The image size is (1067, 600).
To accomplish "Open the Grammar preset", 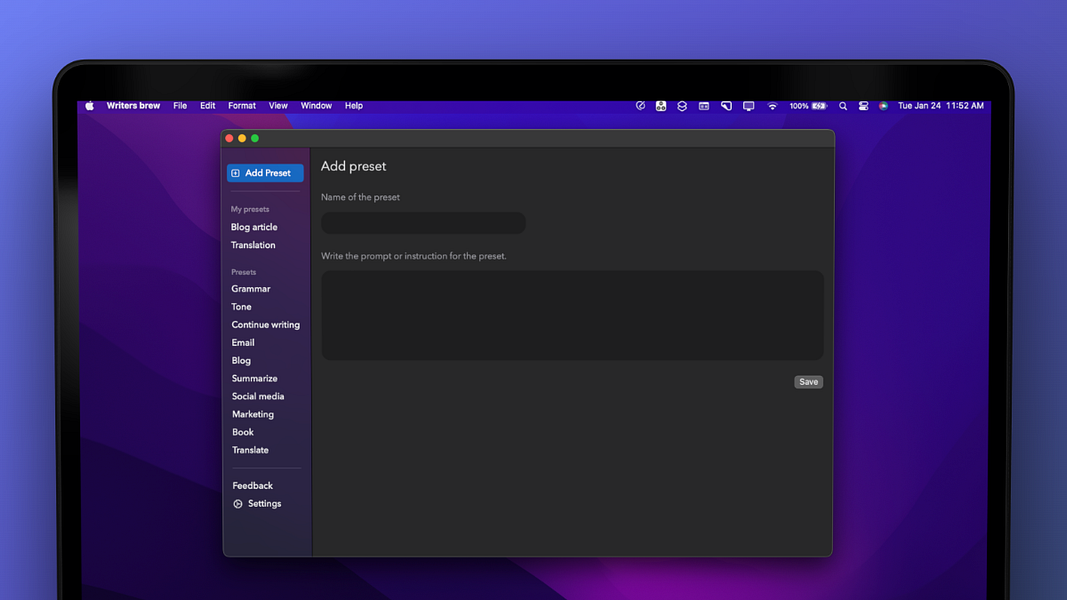I will [x=250, y=288].
